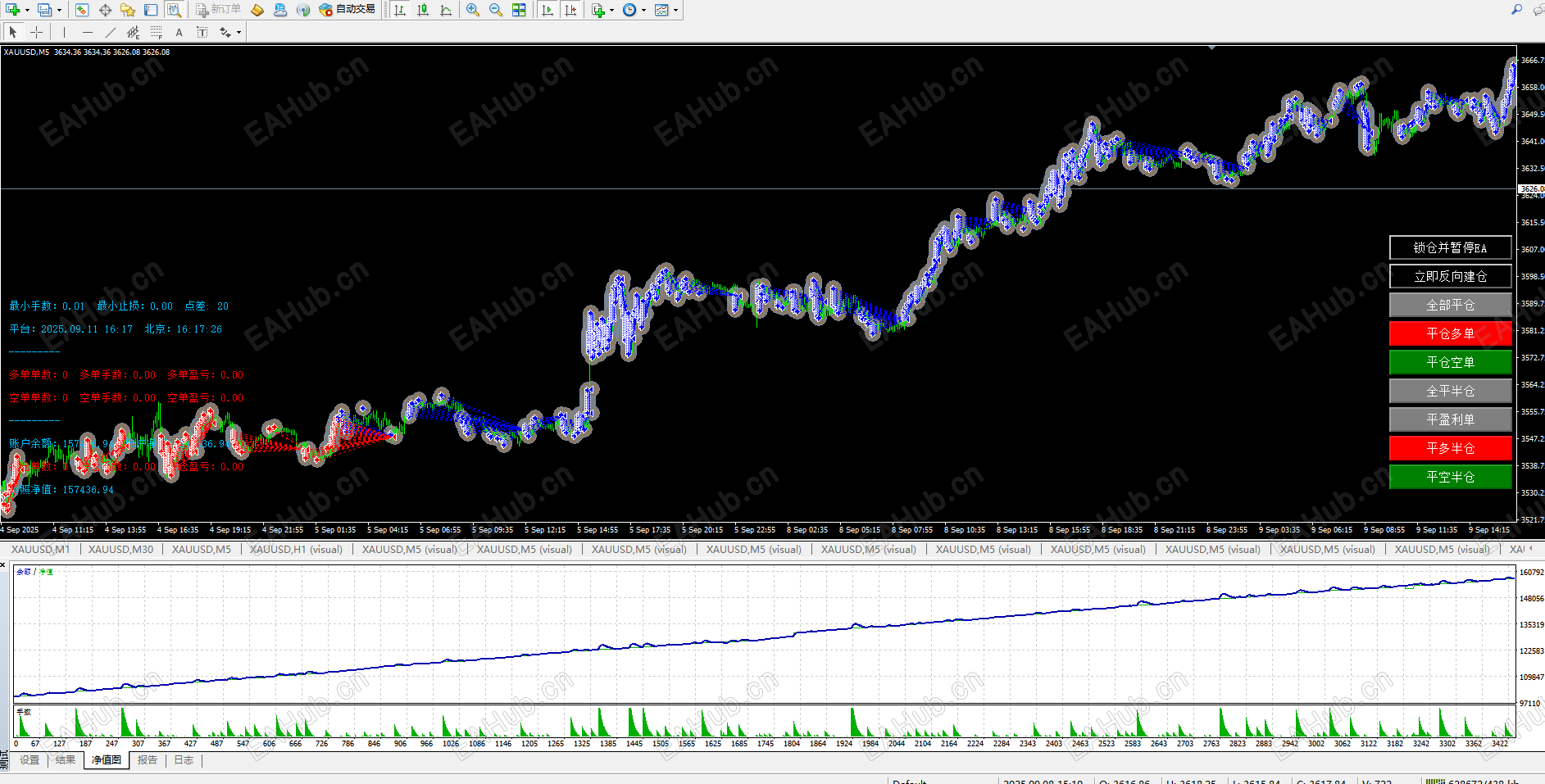Open the Navigator star-folder icon
This screenshot has height=784, width=1545.
128,10
